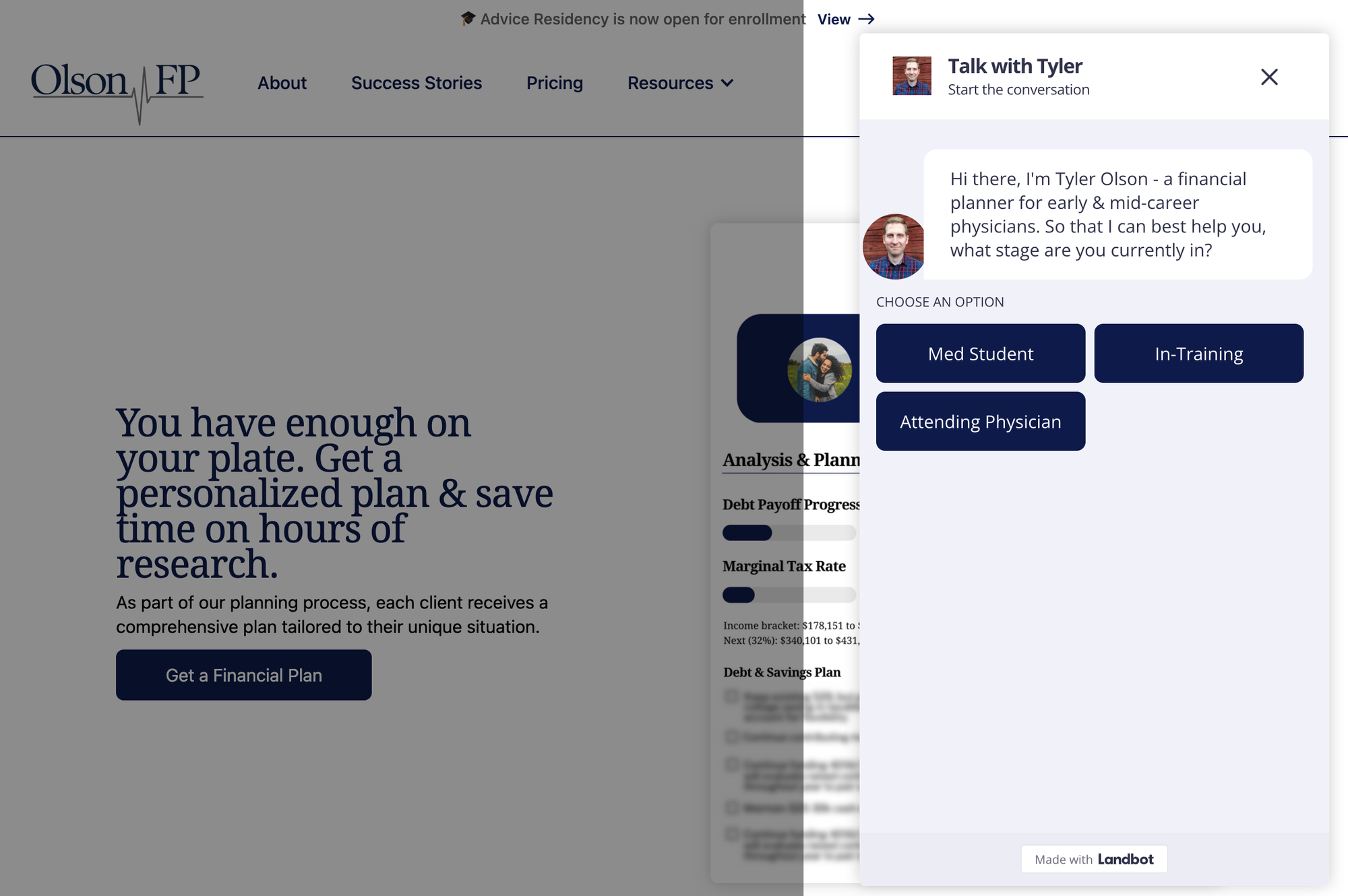Choose the Med Student option
This screenshot has width=1348, height=896.
pyautogui.click(x=981, y=354)
